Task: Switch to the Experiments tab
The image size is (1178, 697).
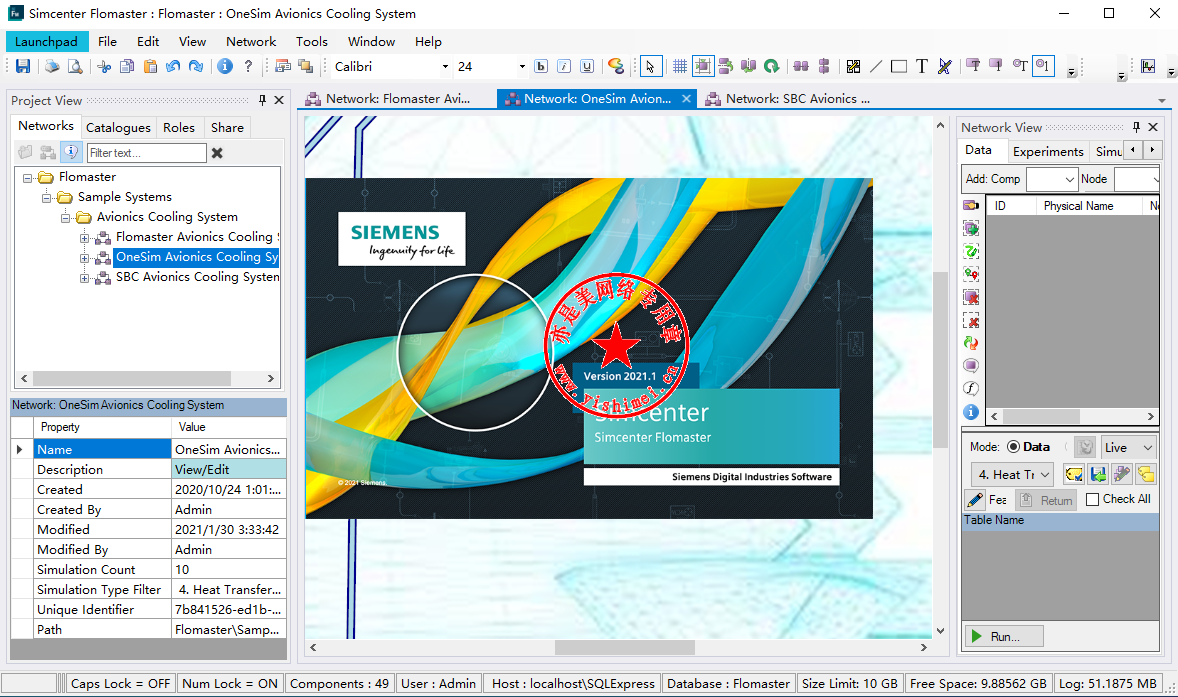Action: pyautogui.click(x=1048, y=152)
